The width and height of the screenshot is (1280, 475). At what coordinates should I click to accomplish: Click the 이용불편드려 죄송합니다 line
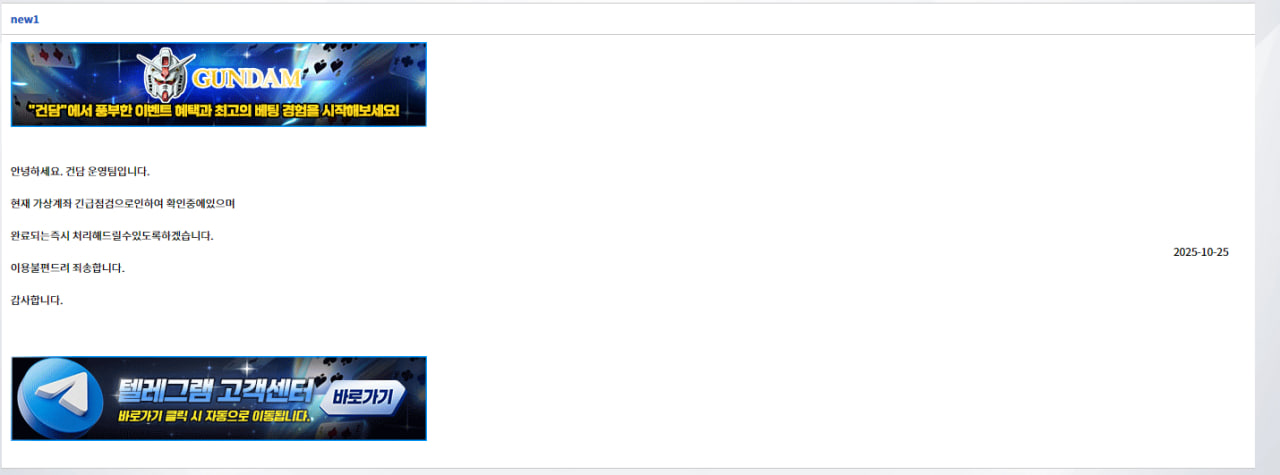tap(68, 268)
